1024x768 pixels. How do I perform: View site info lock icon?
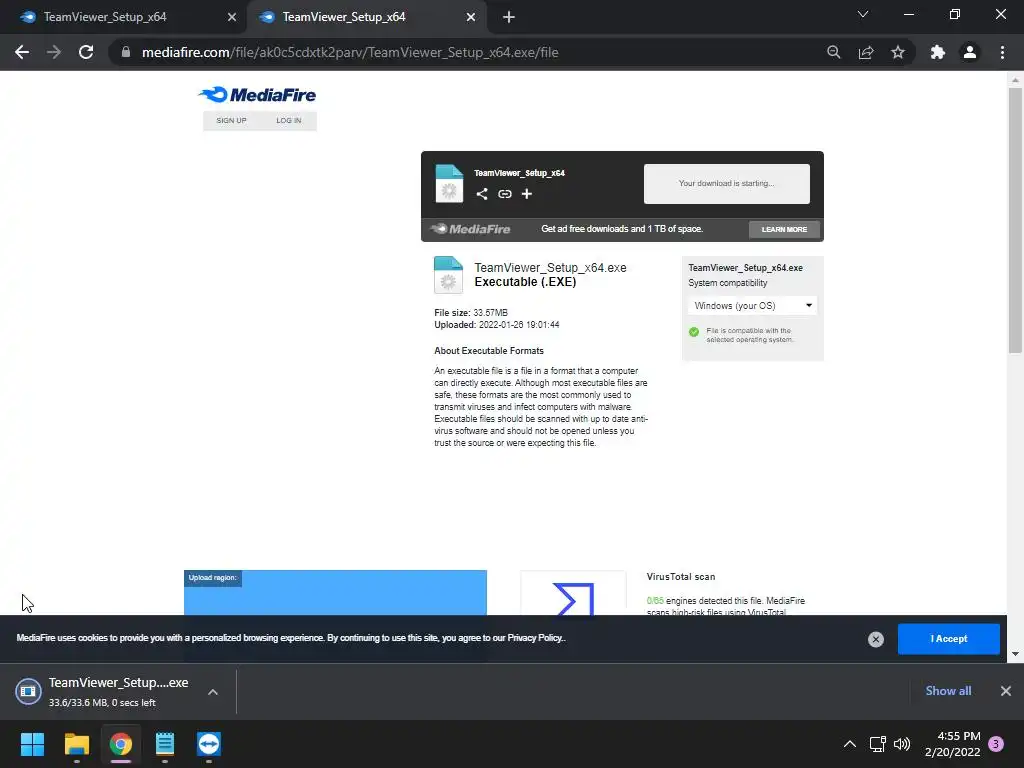click(125, 52)
